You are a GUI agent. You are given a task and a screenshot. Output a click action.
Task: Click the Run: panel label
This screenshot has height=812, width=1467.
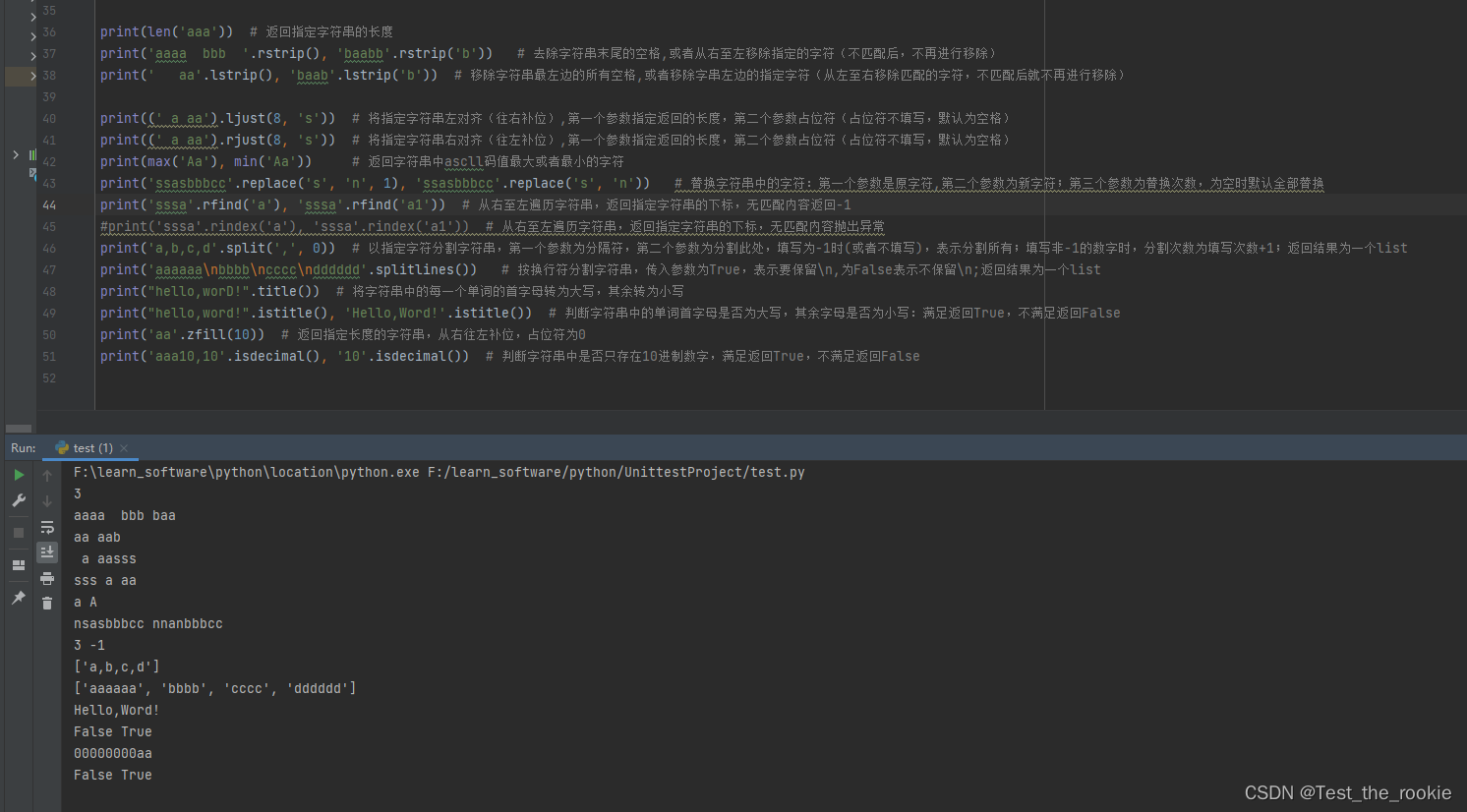pyautogui.click(x=24, y=448)
